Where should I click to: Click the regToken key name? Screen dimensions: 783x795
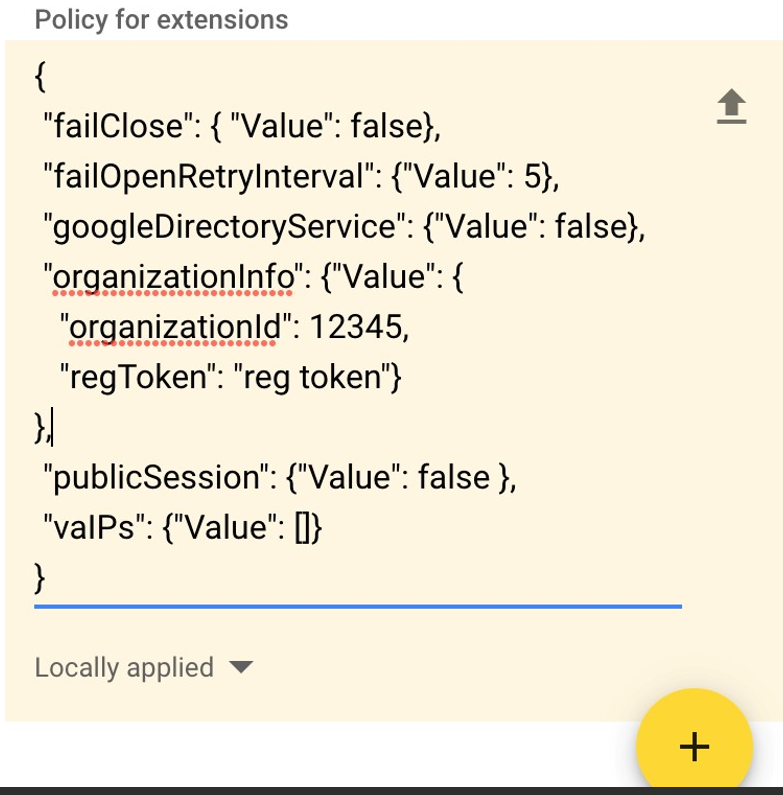click(138, 378)
